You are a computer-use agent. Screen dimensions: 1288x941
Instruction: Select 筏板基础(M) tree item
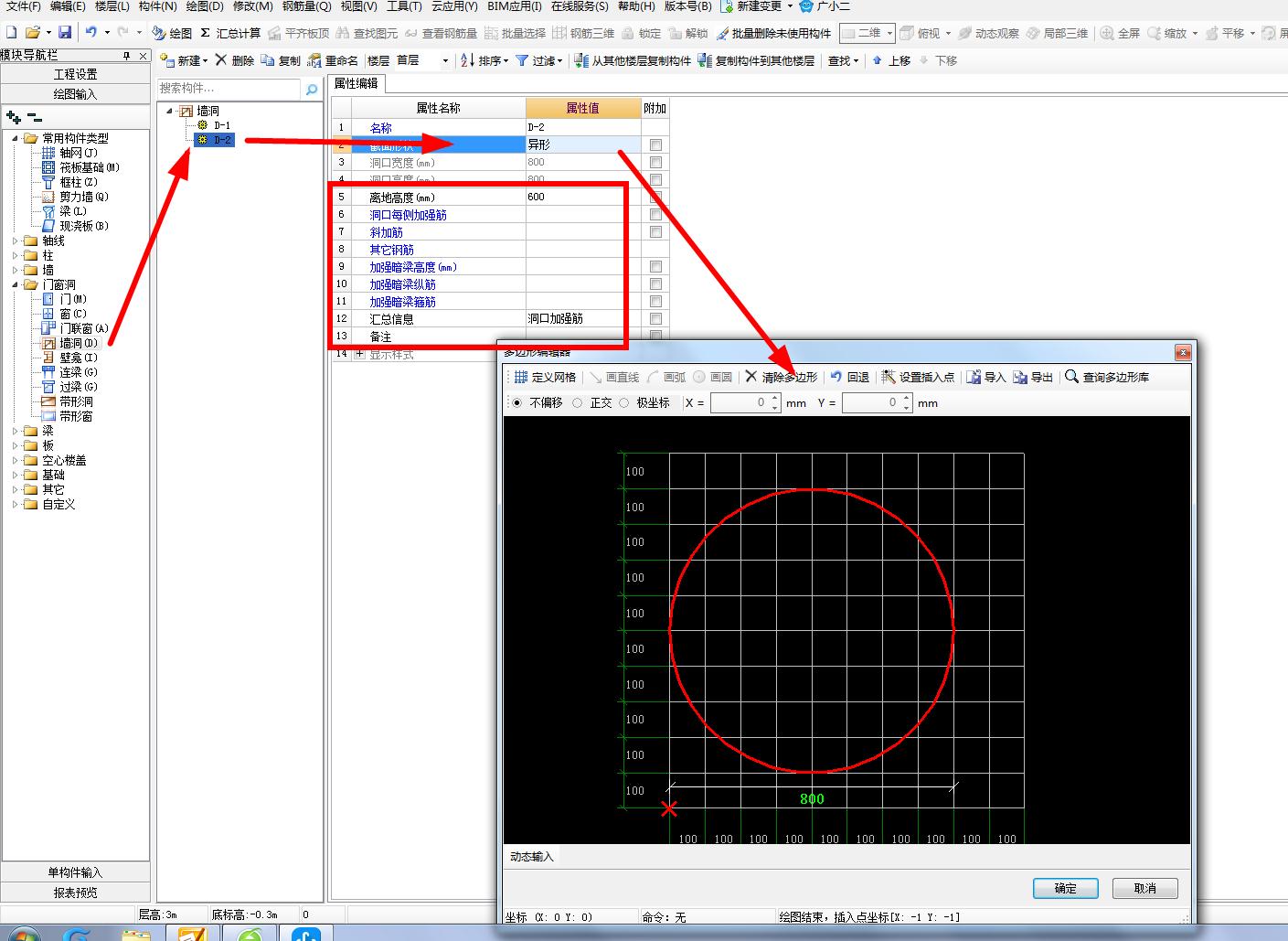(90, 167)
